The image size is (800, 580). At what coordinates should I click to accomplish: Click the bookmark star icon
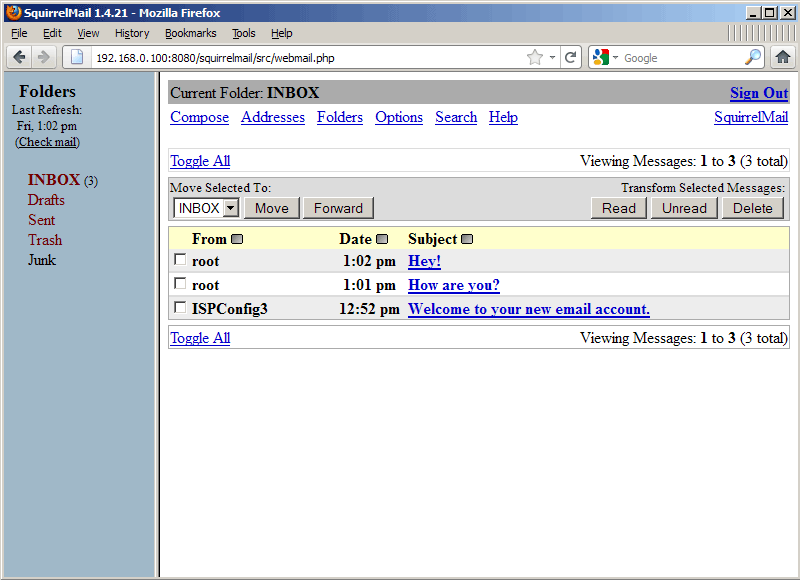pos(537,57)
